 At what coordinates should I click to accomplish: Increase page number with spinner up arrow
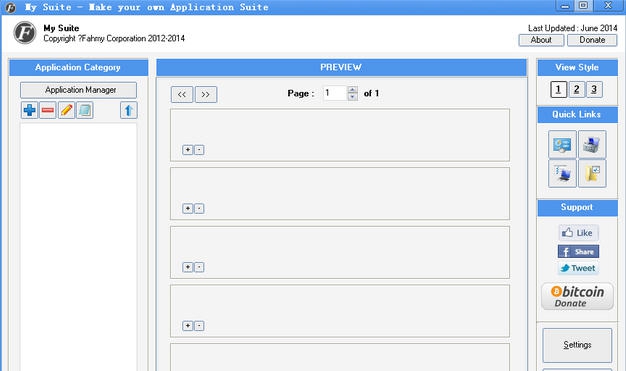point(352,90)
